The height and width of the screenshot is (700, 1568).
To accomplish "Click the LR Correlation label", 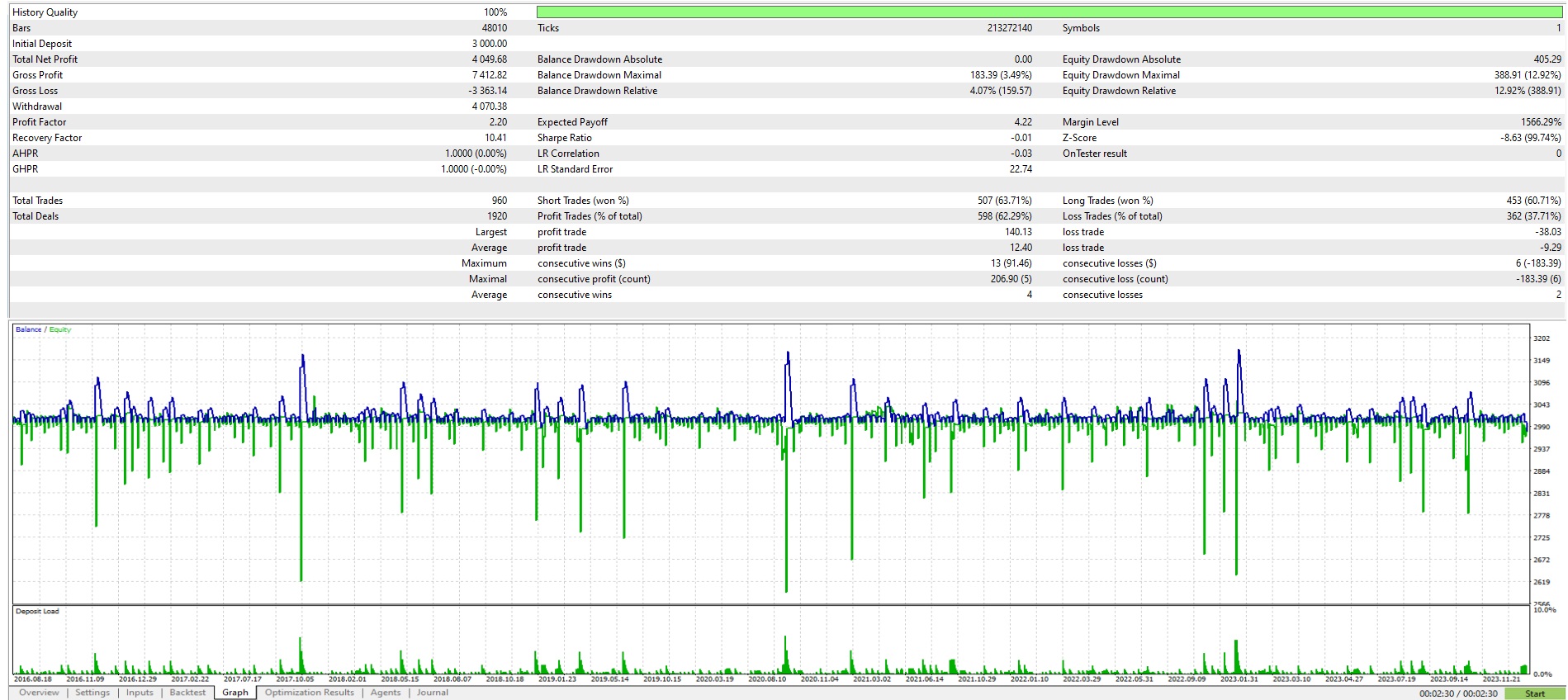I will click(568, 154).
